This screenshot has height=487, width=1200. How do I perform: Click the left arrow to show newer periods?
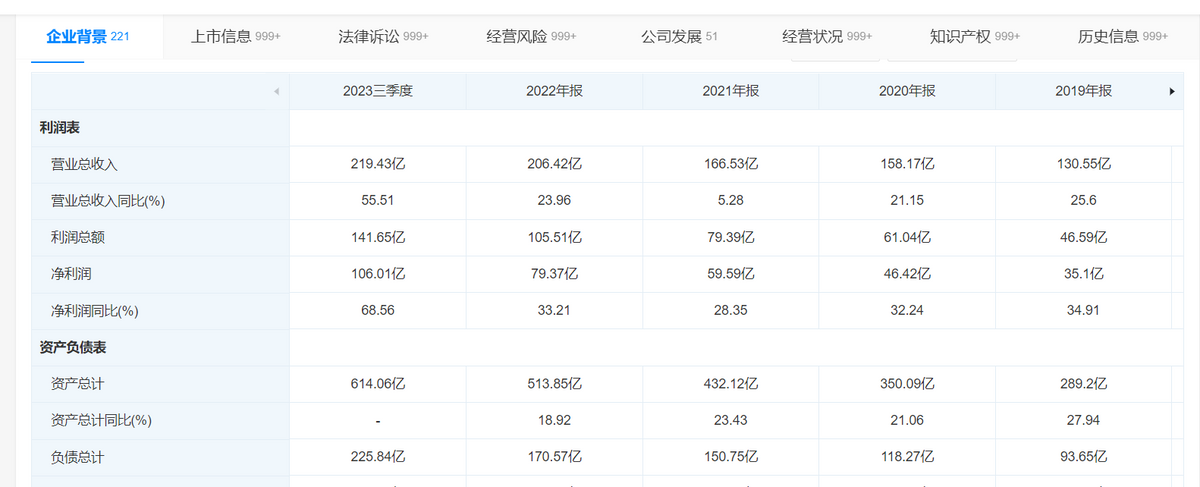click(x=275, y=92)
